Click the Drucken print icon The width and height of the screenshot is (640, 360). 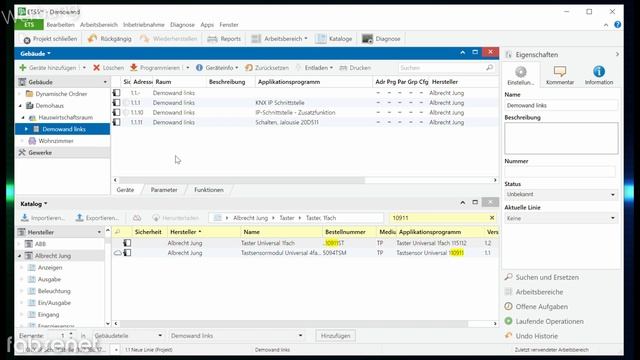pos(343,68)
